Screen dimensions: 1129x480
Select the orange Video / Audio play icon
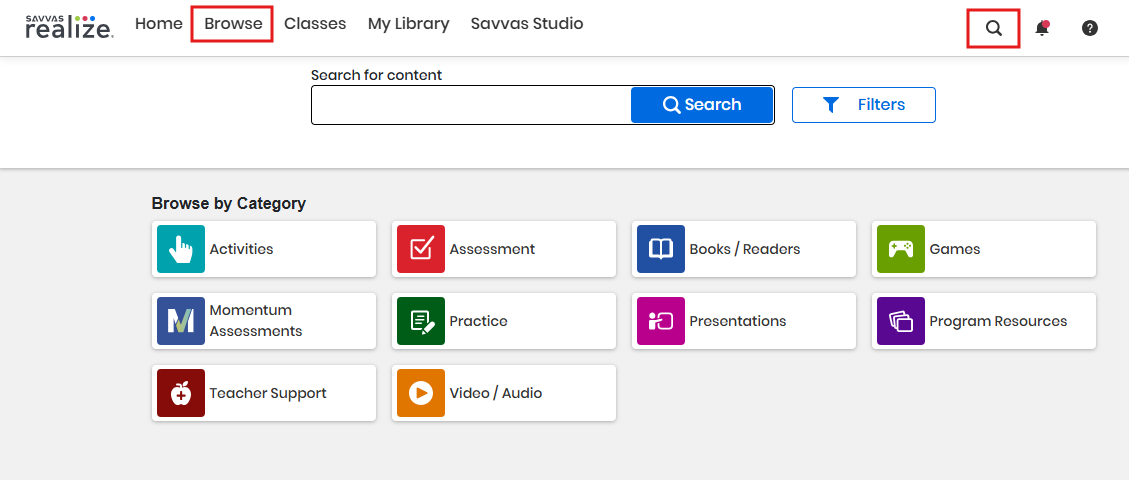click(x=421, y=393)
